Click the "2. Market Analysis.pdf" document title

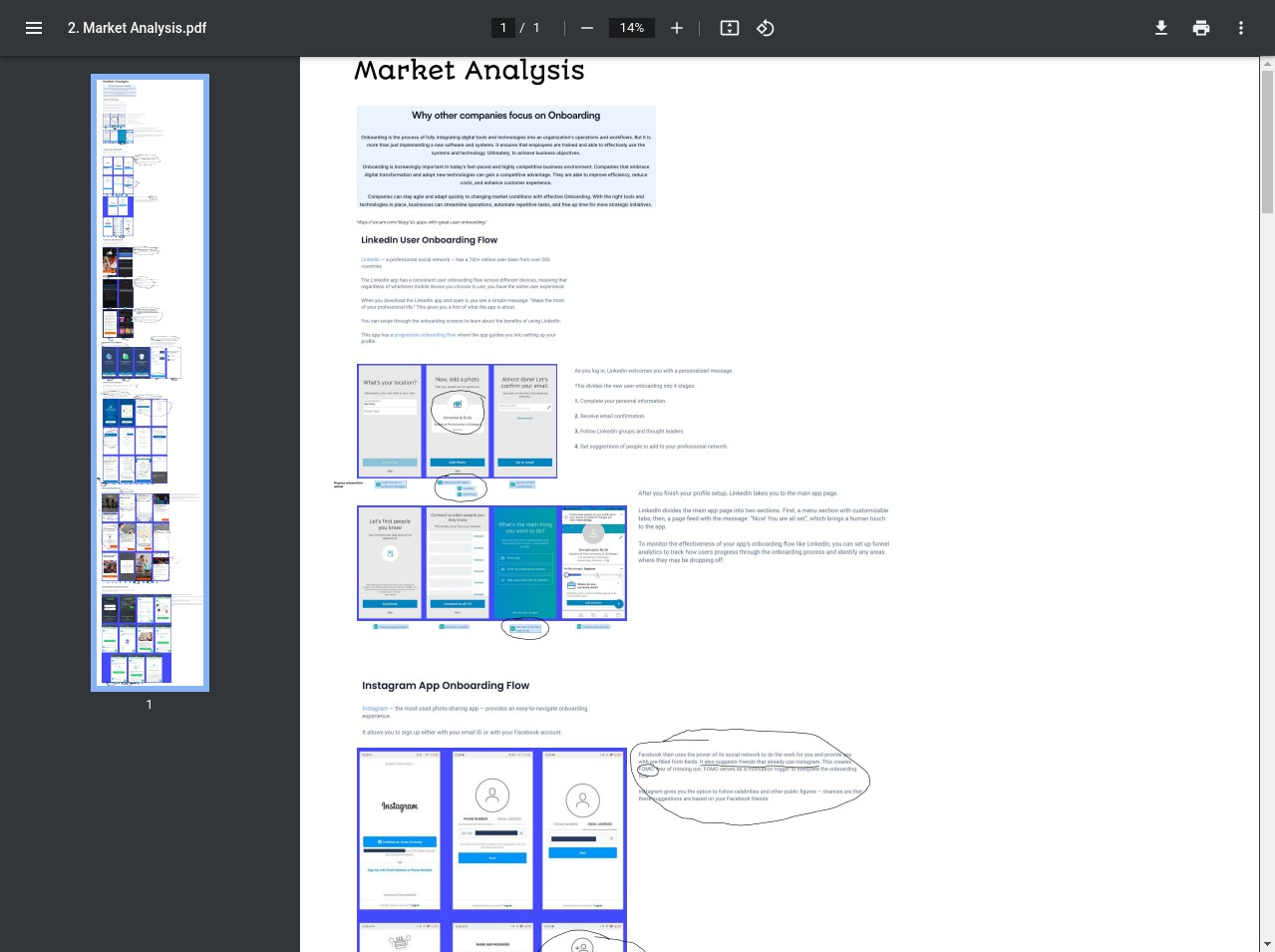[137, 28]
